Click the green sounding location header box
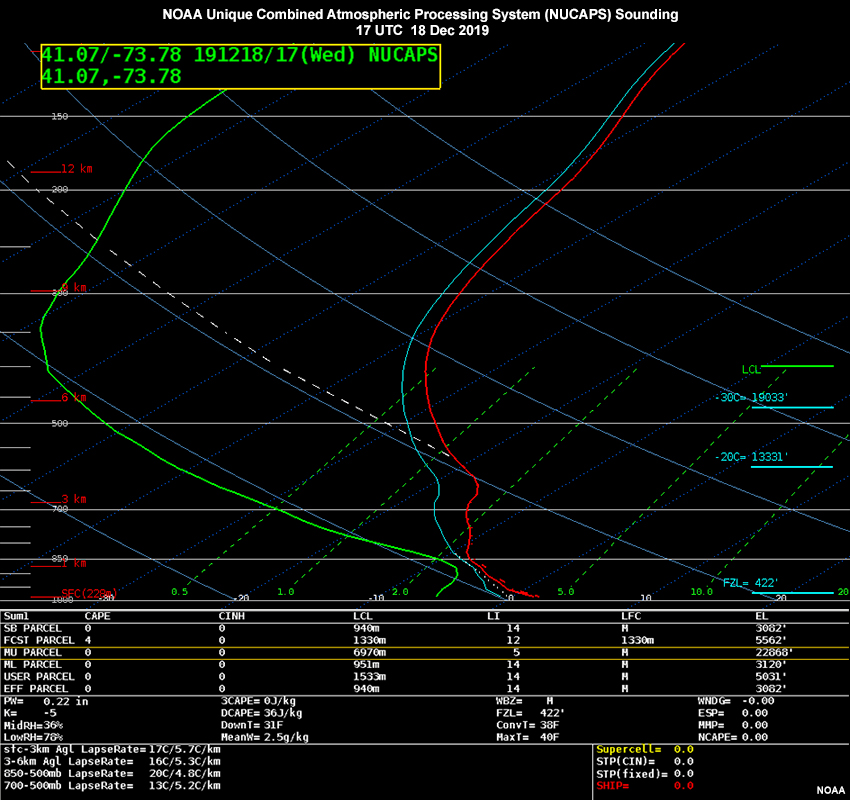Viewport: 850px width, 800px height. coord(241,66)
